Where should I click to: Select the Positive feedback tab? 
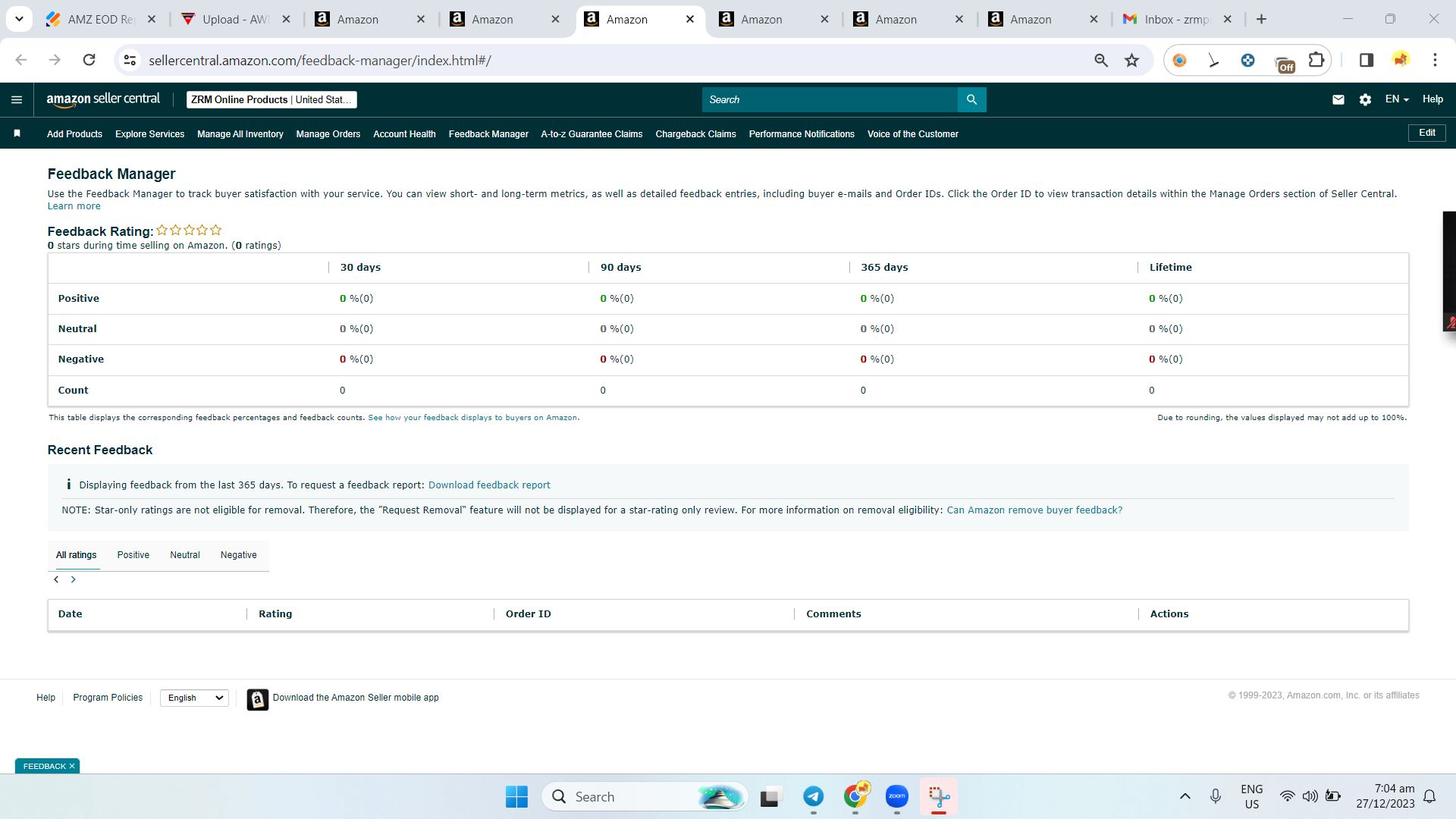133,555
